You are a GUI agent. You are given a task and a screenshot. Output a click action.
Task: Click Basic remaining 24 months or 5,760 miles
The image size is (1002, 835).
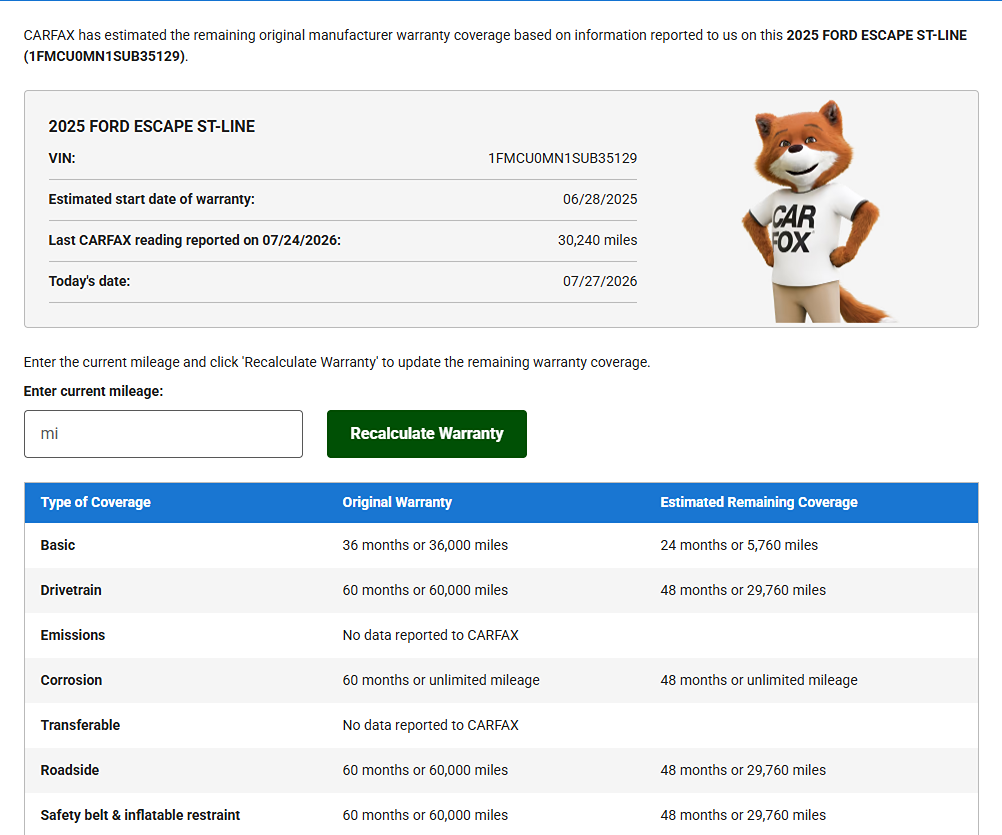[739, 545]
